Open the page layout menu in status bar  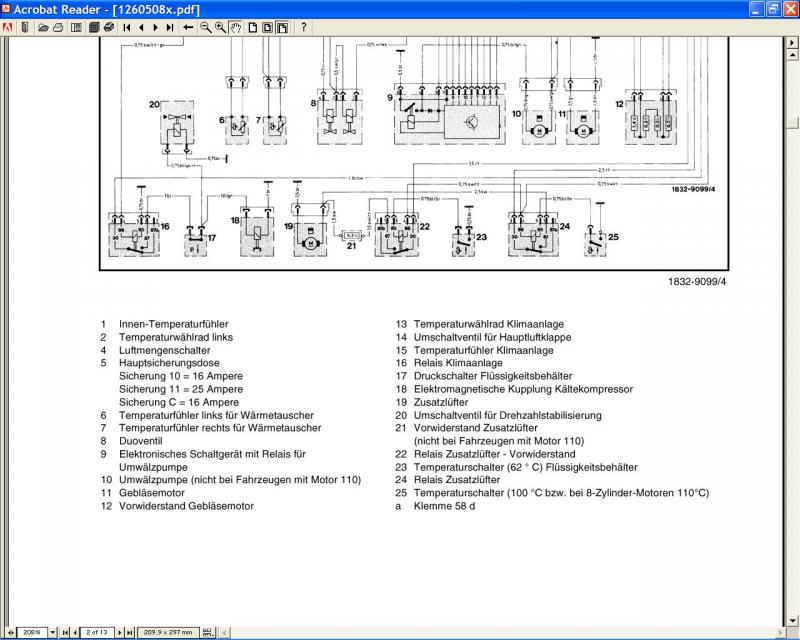[x=207, y=632]
